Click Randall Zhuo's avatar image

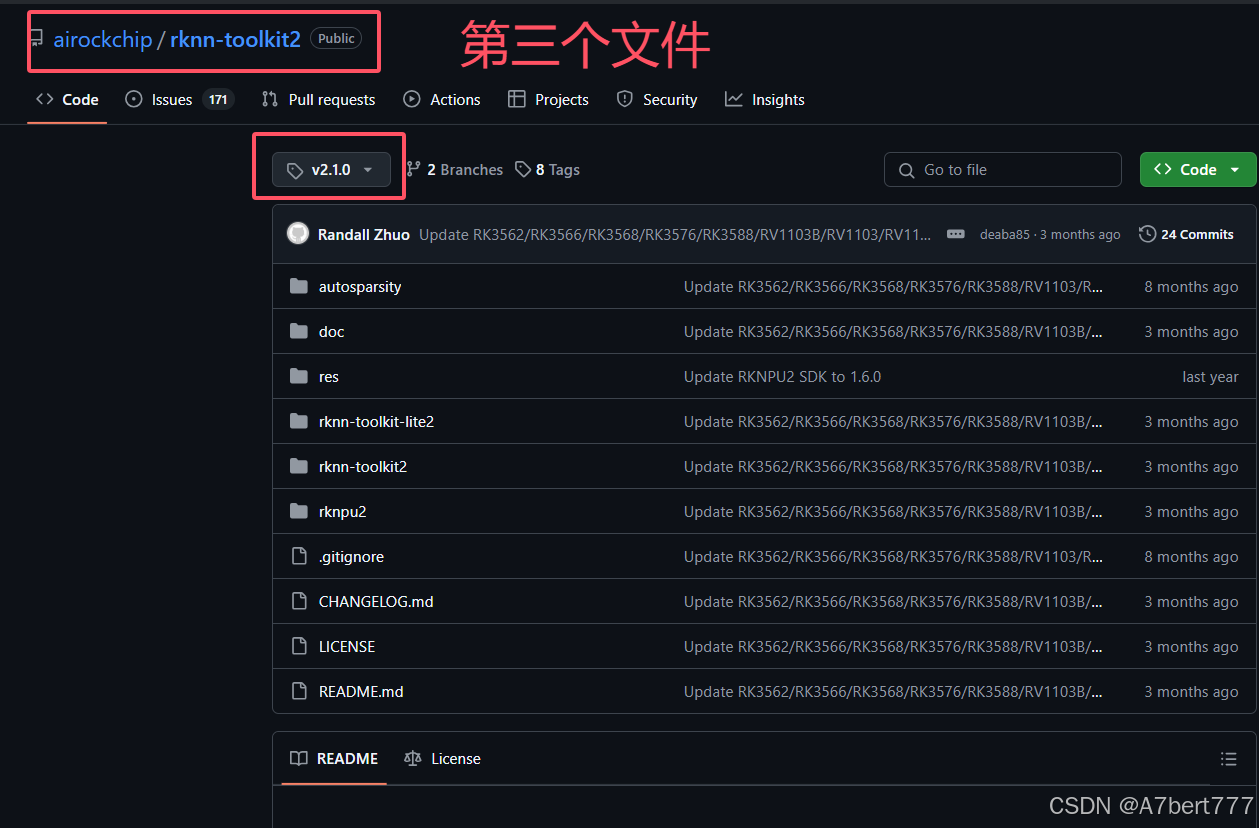[298, 234]
